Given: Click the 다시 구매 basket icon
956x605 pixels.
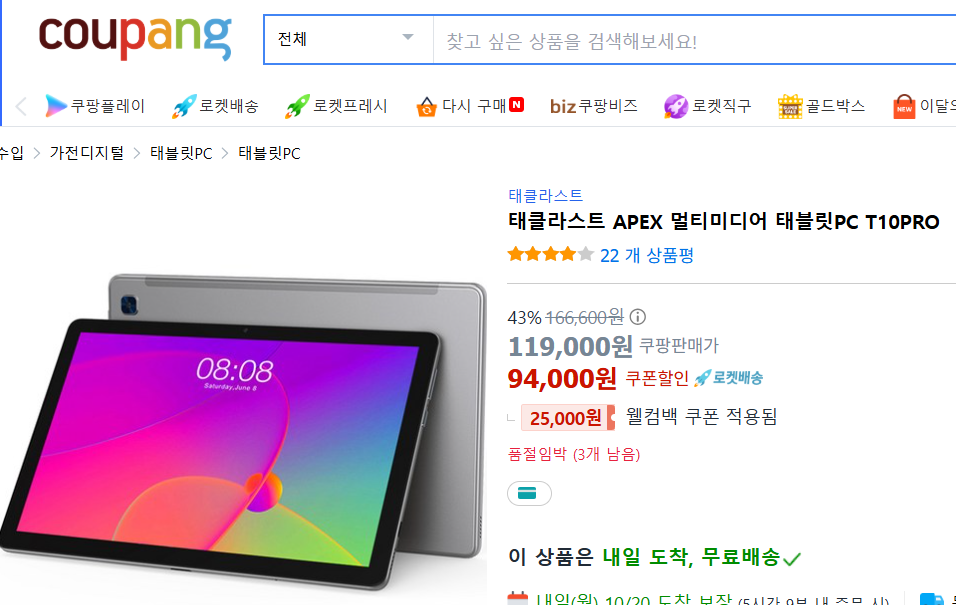Looking at the screenshot, I should (x=426, y=107).
